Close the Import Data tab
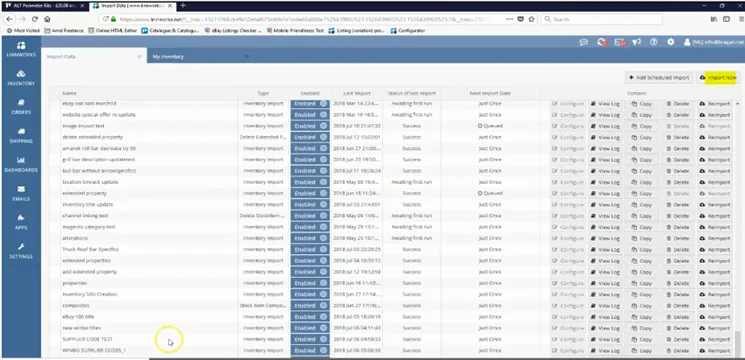The width and height of the screenshot is (745, 360). pos(140,57)
